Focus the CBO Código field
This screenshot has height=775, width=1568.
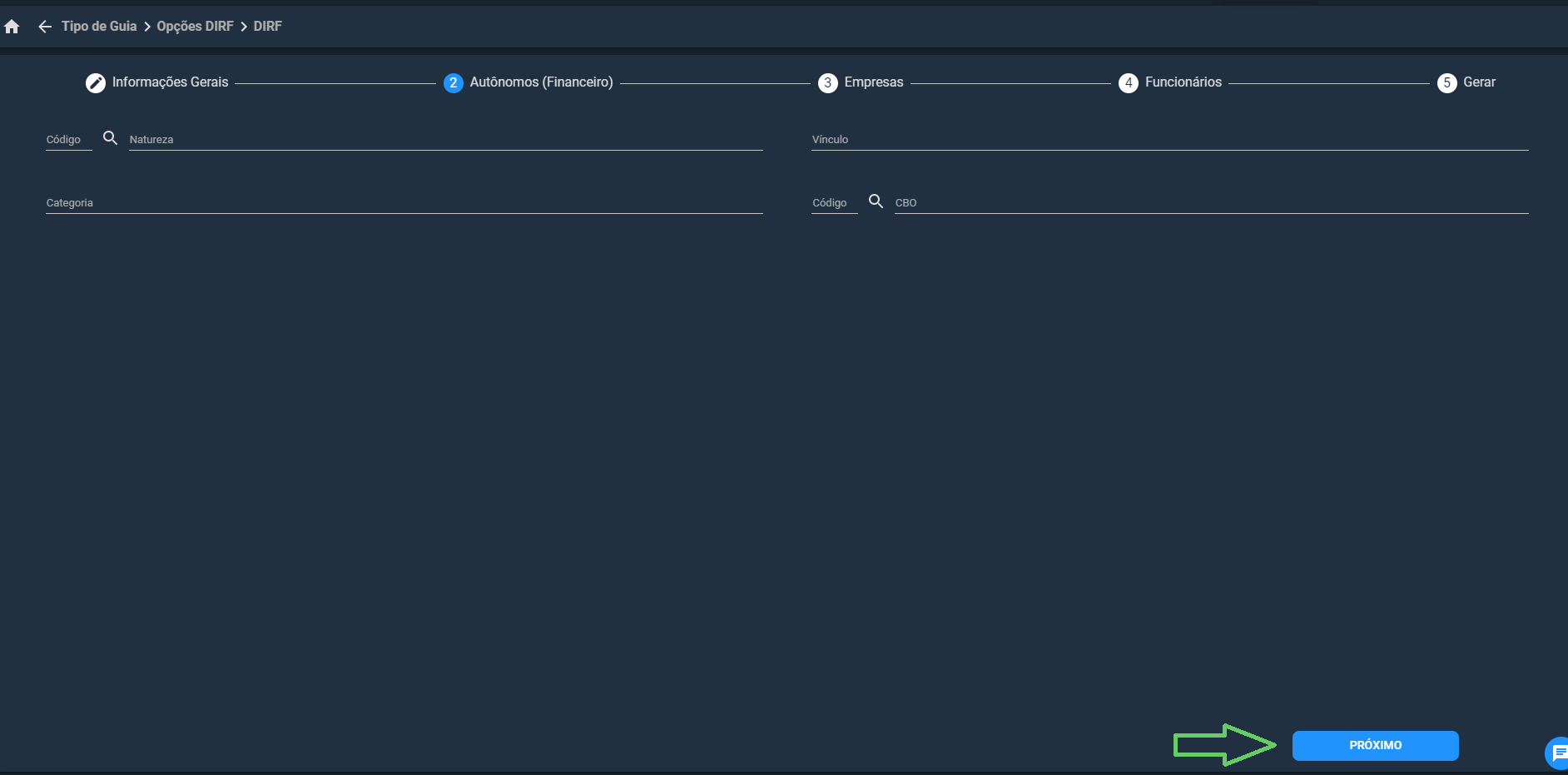coord(834,202)
